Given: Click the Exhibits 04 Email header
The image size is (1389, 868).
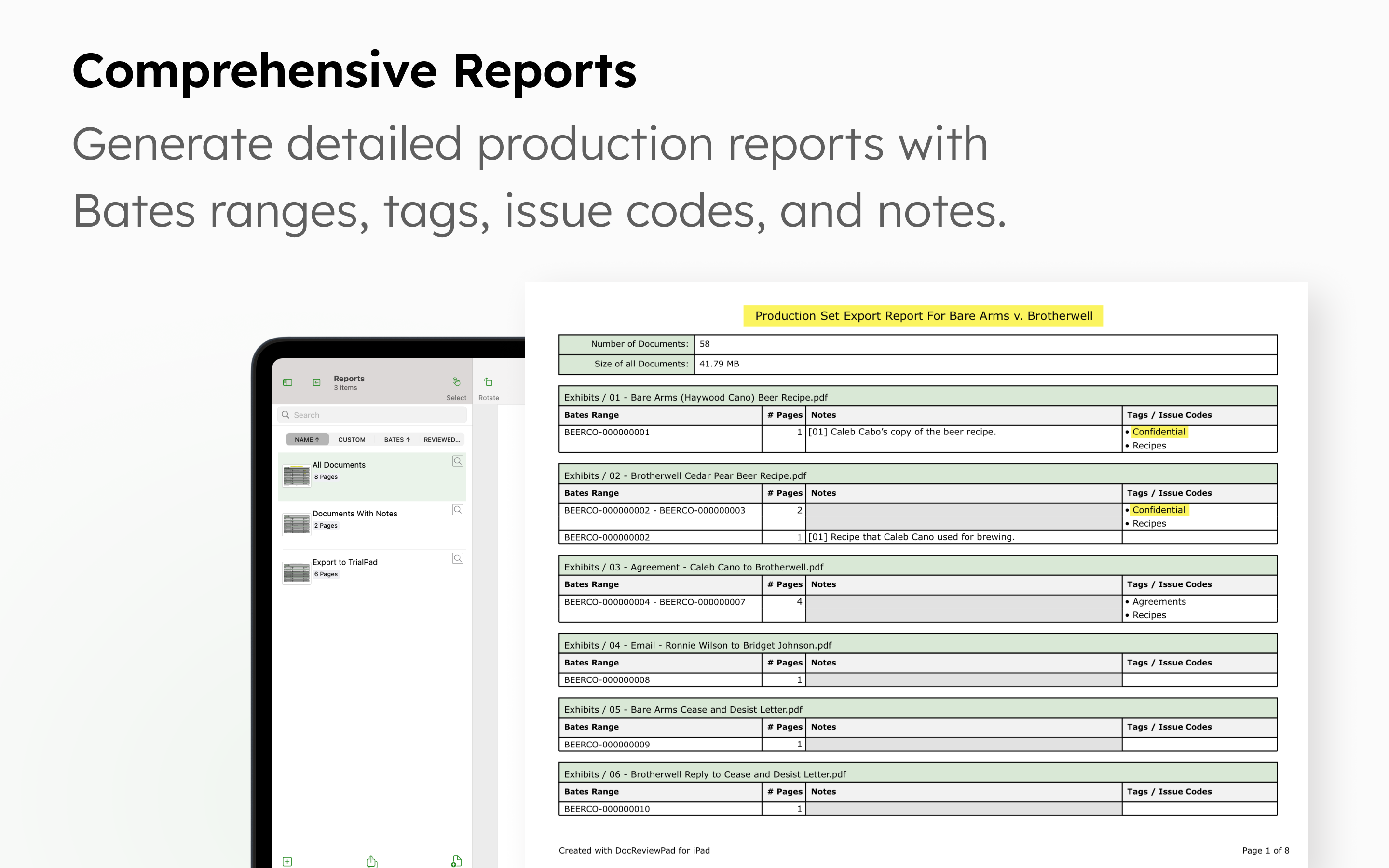Looking at the screenshot, I should click(x=918, y=645).
